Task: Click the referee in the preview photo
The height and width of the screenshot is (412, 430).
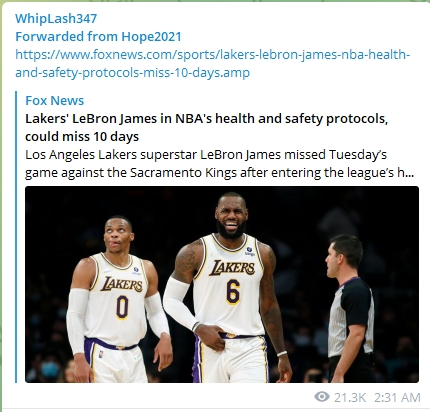Action: point(350,308)
